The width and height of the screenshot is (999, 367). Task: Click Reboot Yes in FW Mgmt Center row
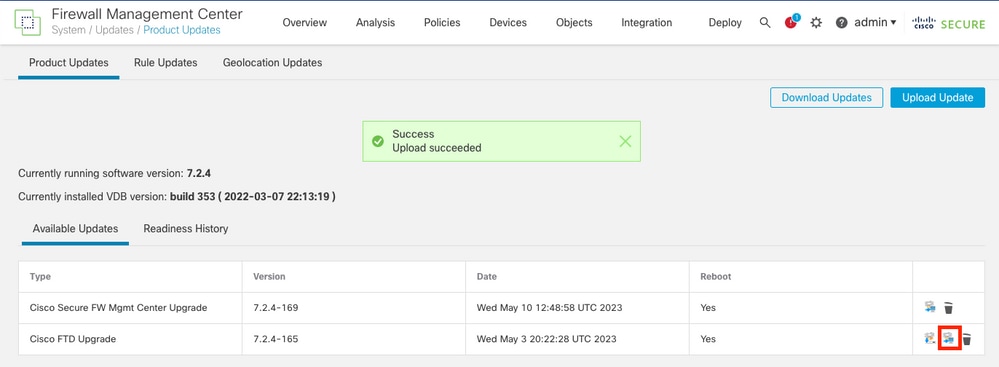[x=708, y=308]
